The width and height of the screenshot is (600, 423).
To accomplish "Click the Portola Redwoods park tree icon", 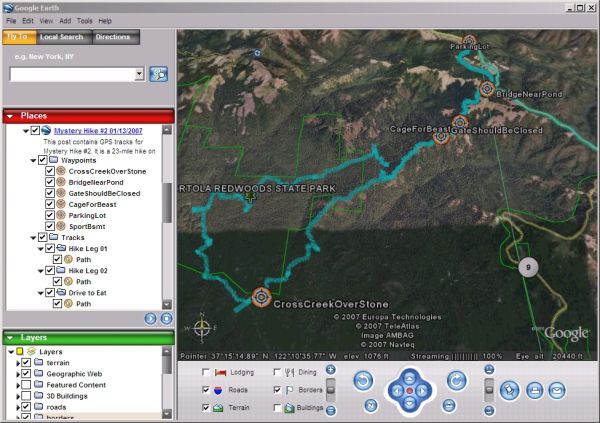I will click(x=250, y=197).
